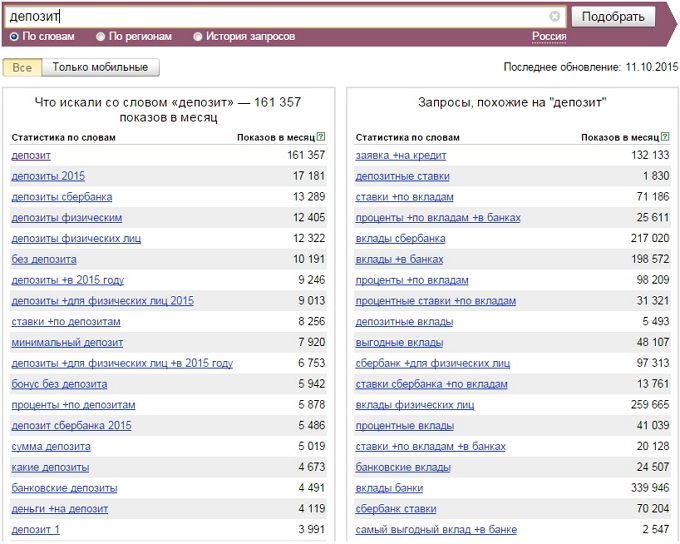Open help icon beside right 'Показов в месяц'

pos(665,137)
